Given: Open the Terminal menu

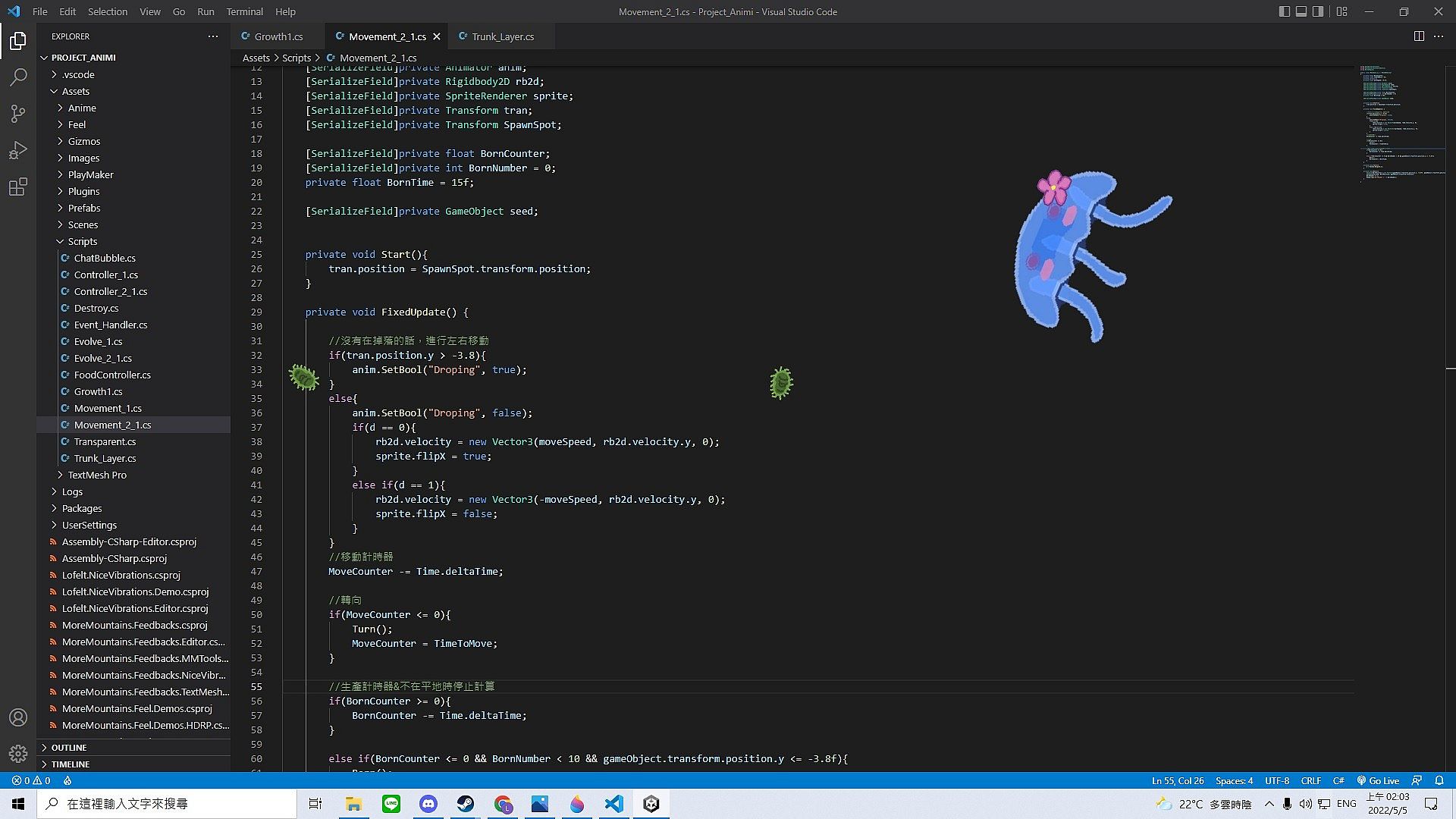Looking at the screenshot, I should point(244,11).
